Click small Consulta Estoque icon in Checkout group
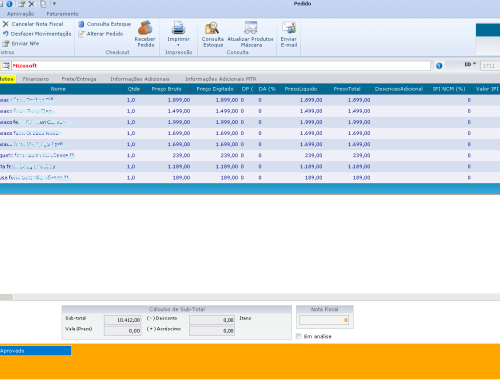Screen dimensions: 500x380 click(x=81, y=24)
